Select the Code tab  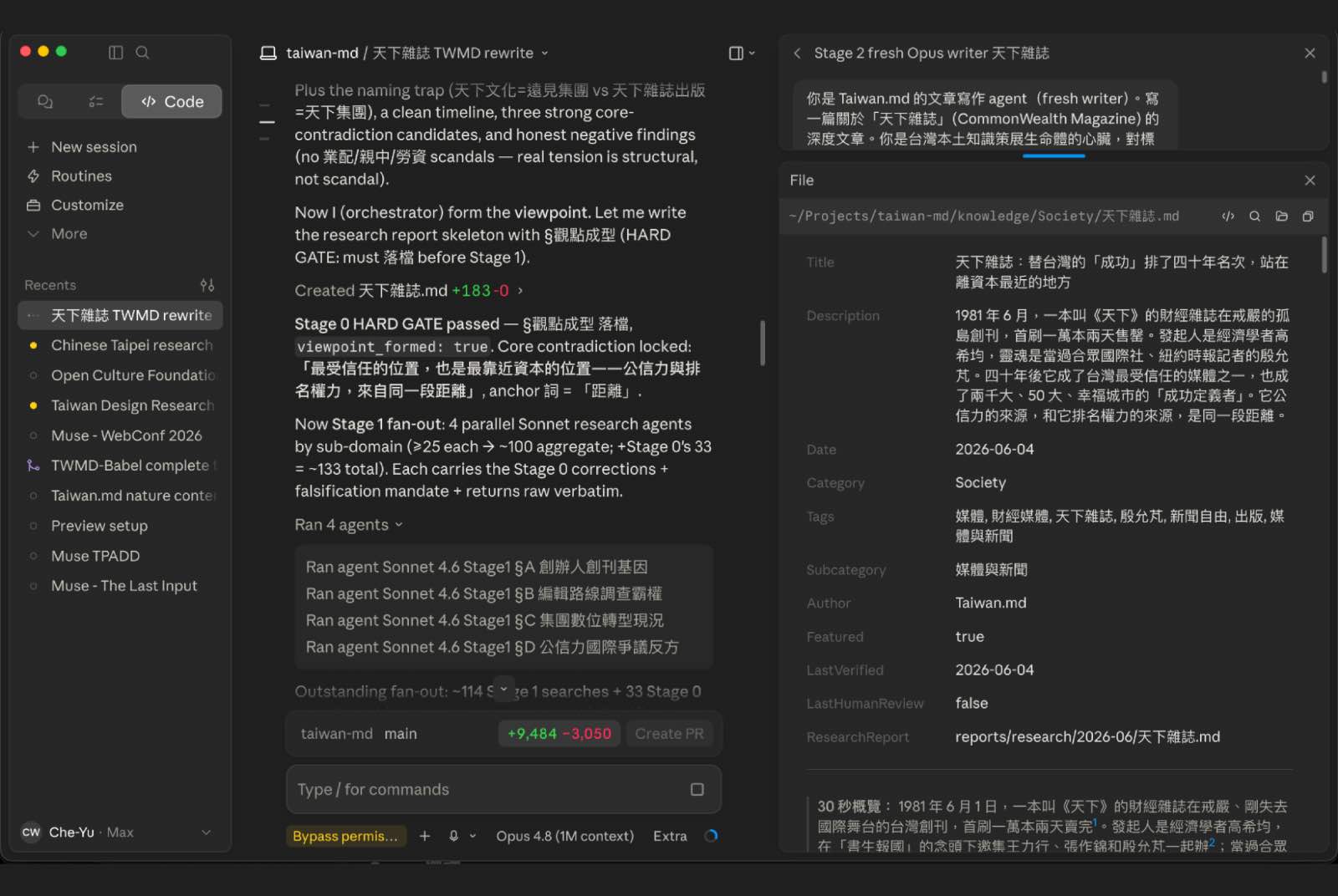click(171, 102)
